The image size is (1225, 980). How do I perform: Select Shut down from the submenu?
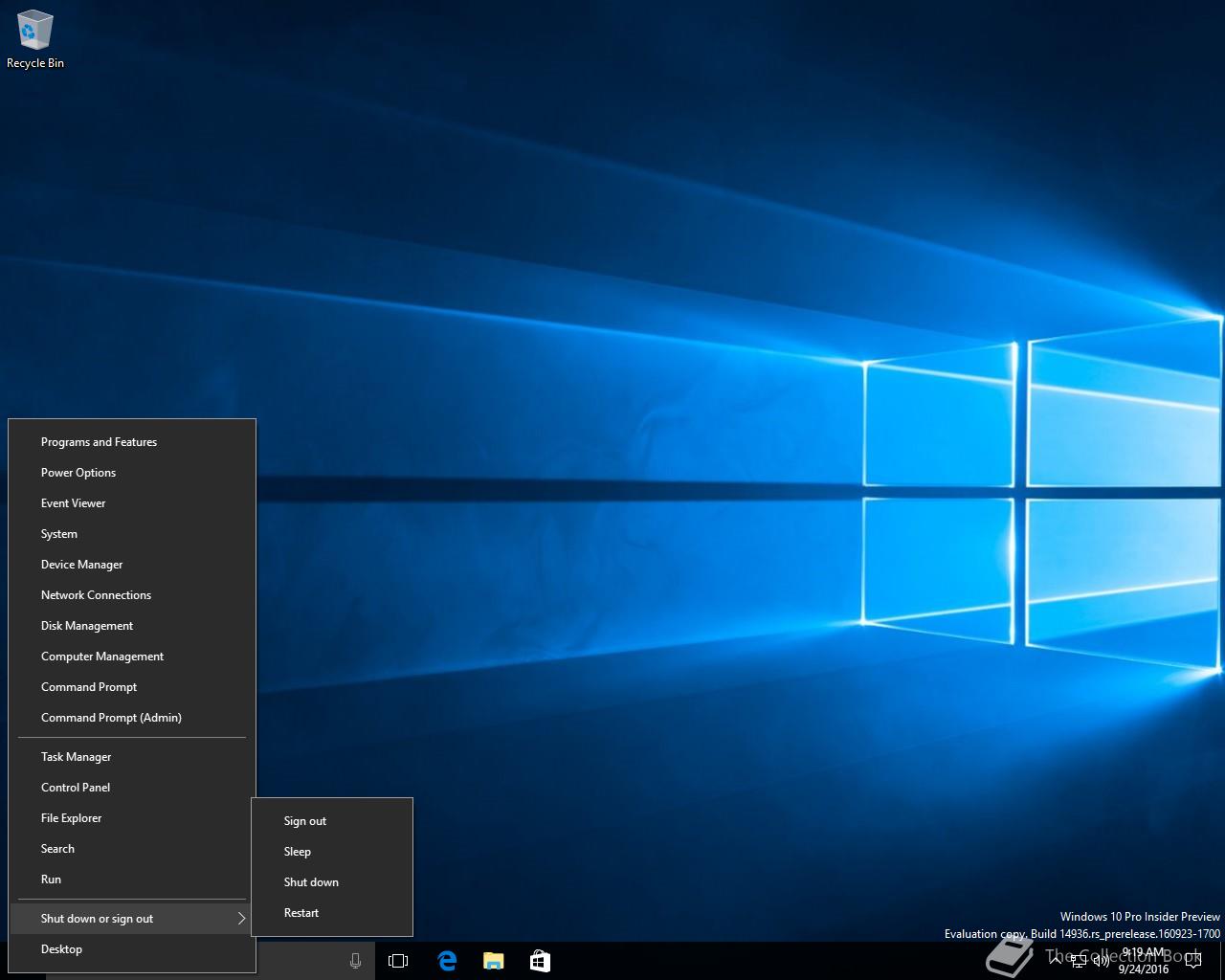tap(311, 882)
